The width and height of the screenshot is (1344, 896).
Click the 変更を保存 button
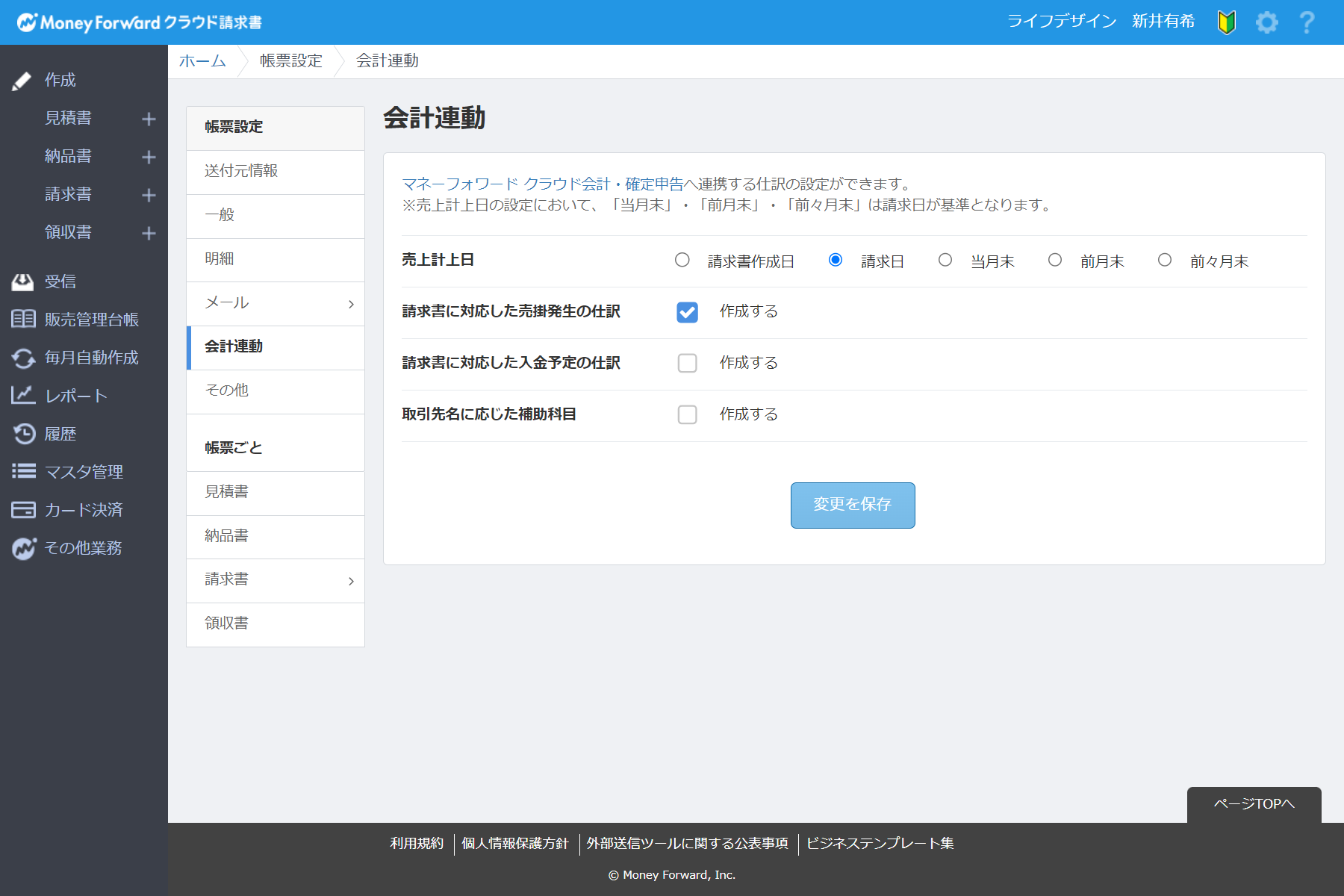coord(852,505)
